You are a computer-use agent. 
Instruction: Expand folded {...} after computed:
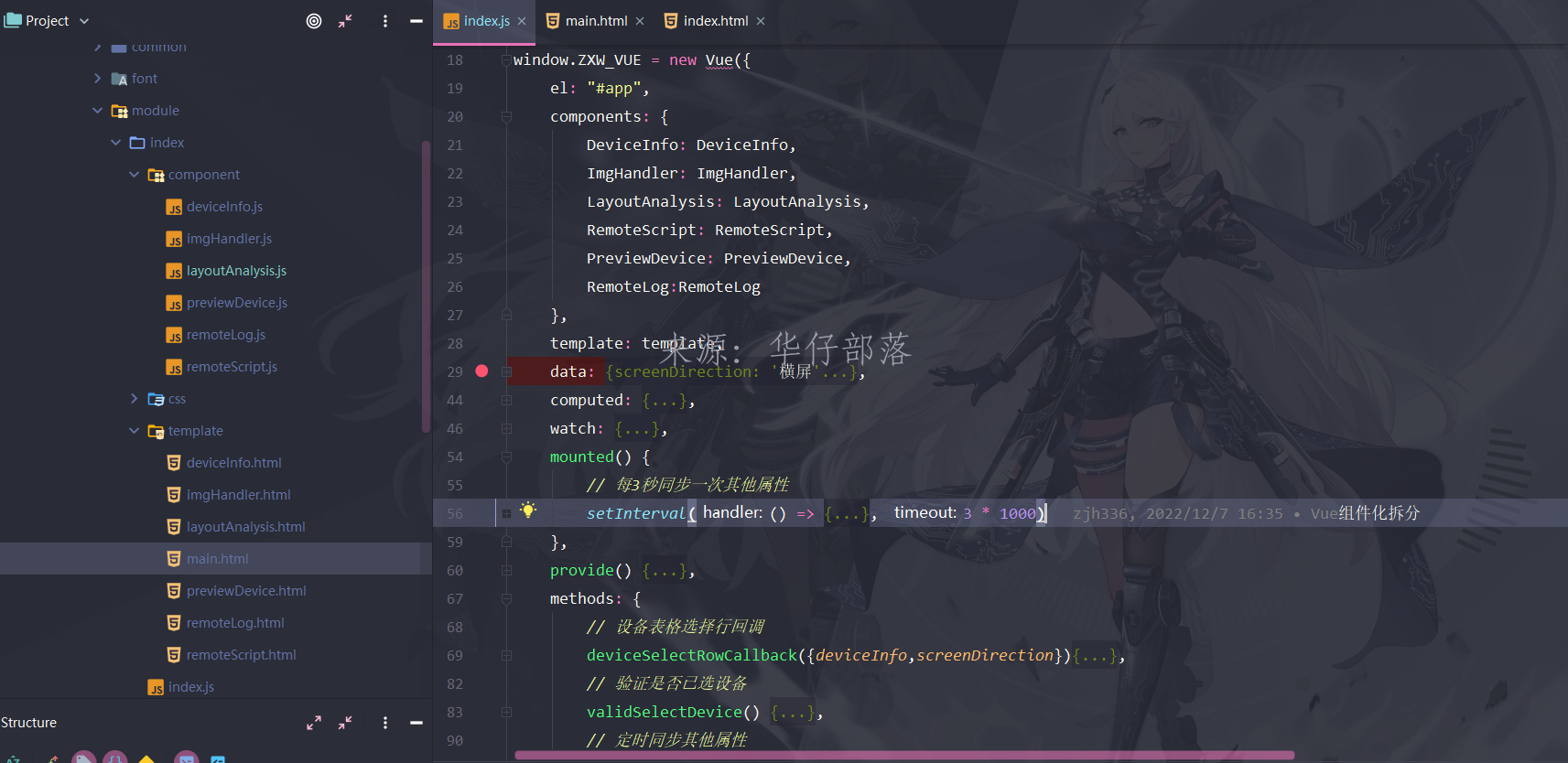click(664, 401)
